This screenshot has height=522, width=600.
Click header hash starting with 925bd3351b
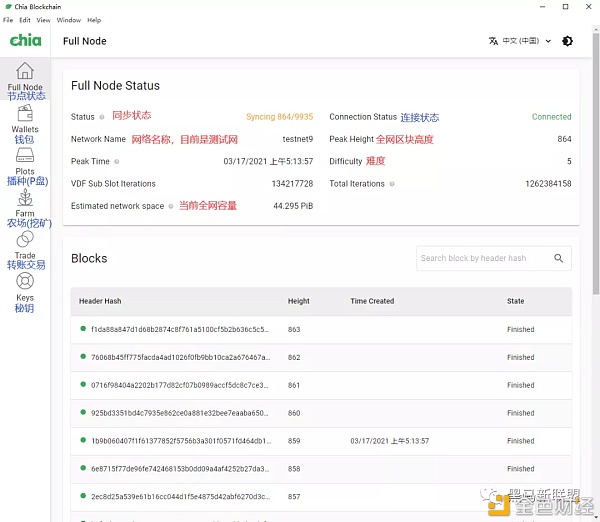(x=179, y=413)
